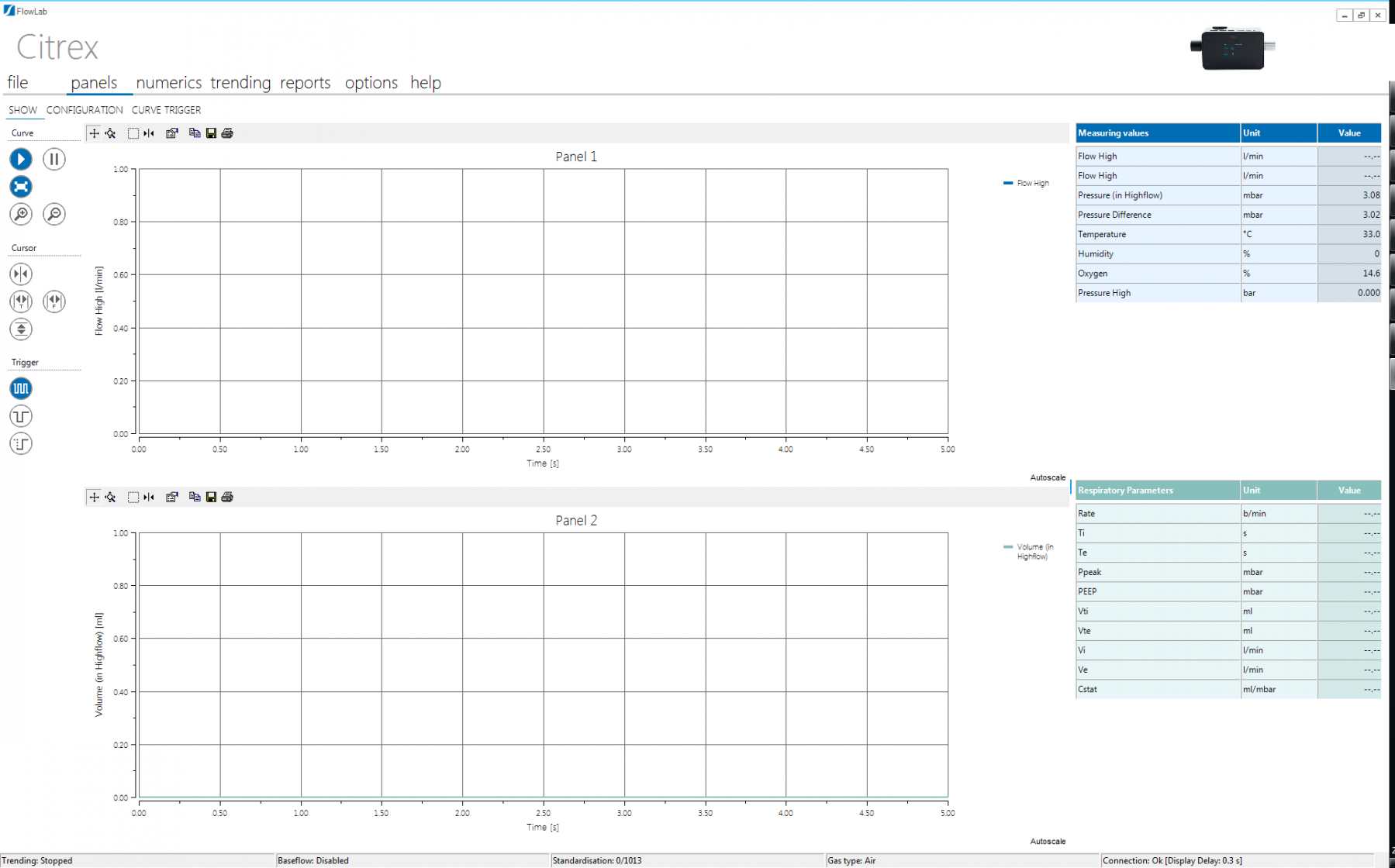The image size is (1395, 868).
Task: Start measurement with the blue play button
Action: [21, 159]
